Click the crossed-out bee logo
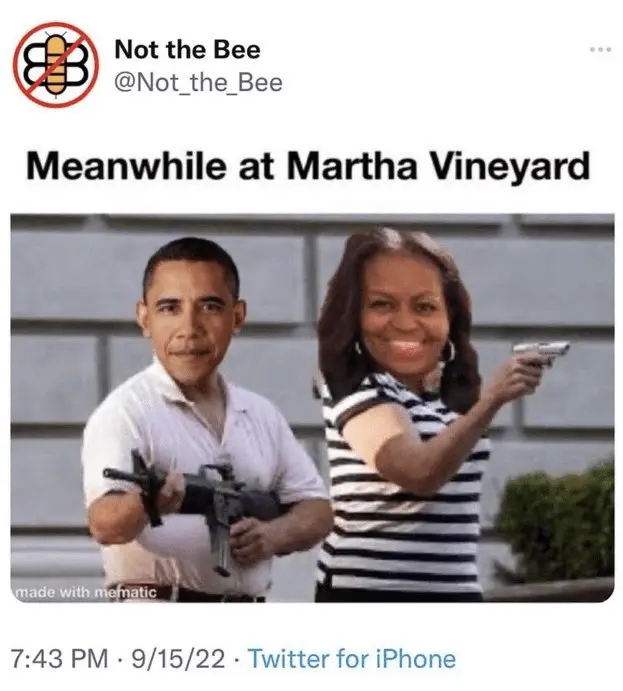The height and width of the screenshot is (691, 623). tap(56, 64)
